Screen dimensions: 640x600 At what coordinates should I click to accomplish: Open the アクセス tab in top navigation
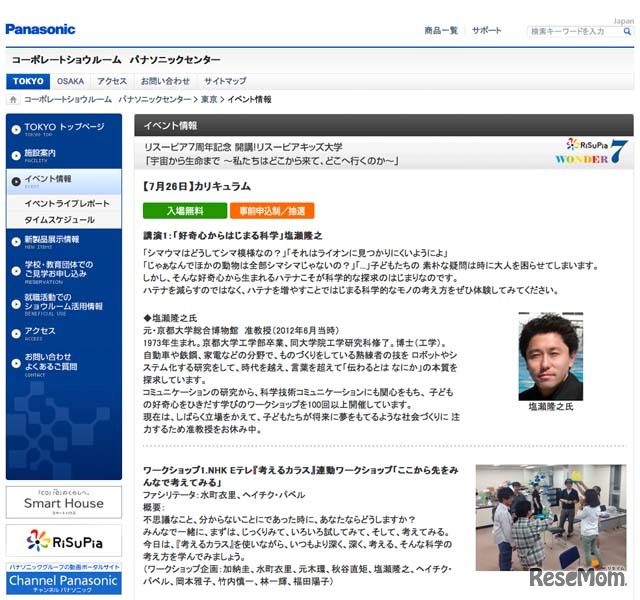point(112,81)
